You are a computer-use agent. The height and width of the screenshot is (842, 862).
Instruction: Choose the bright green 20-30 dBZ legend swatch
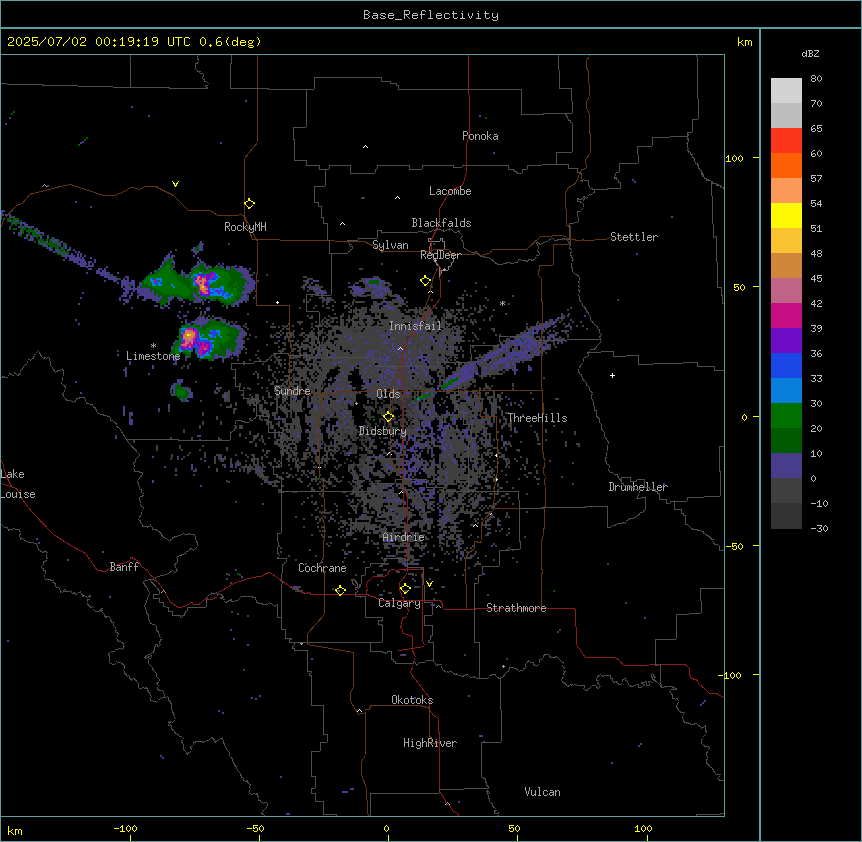click(x=786, y=416)
